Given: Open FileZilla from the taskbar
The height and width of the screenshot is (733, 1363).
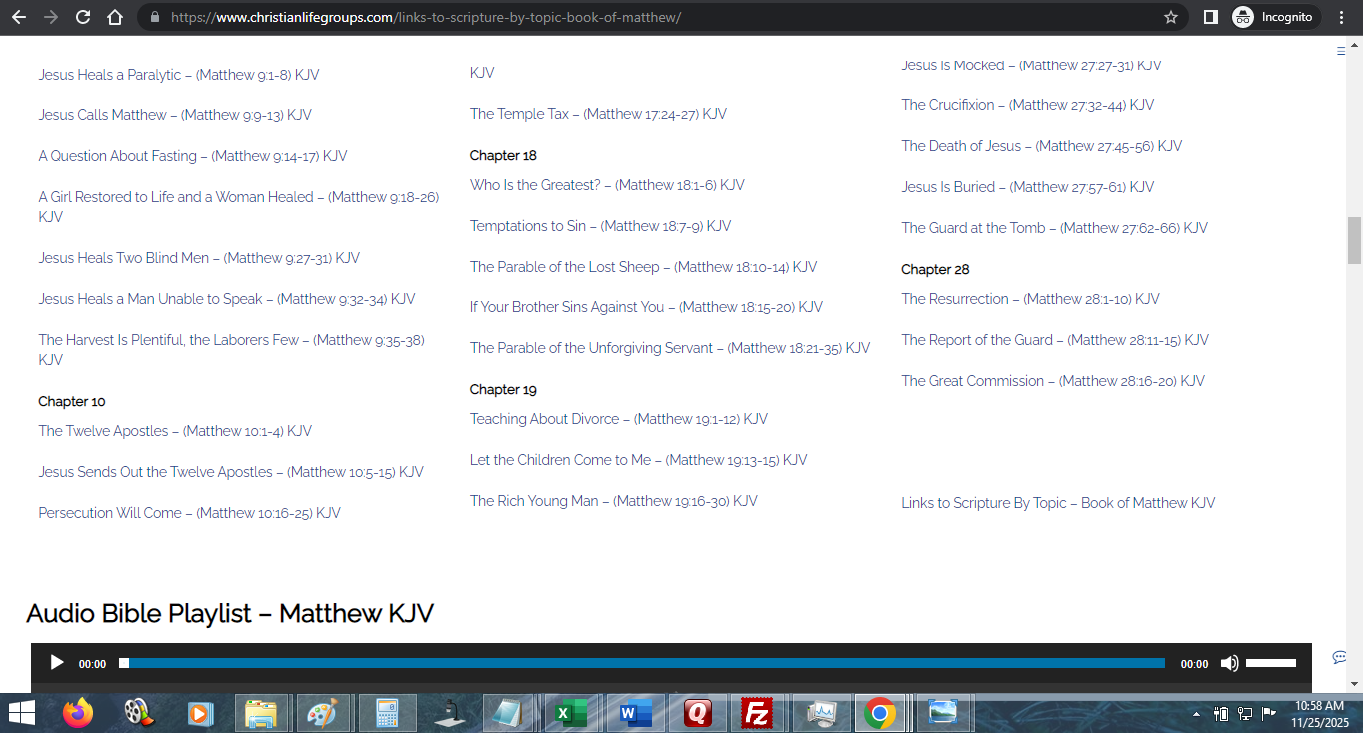Looking at the screenshot, I should coord(757,713).
